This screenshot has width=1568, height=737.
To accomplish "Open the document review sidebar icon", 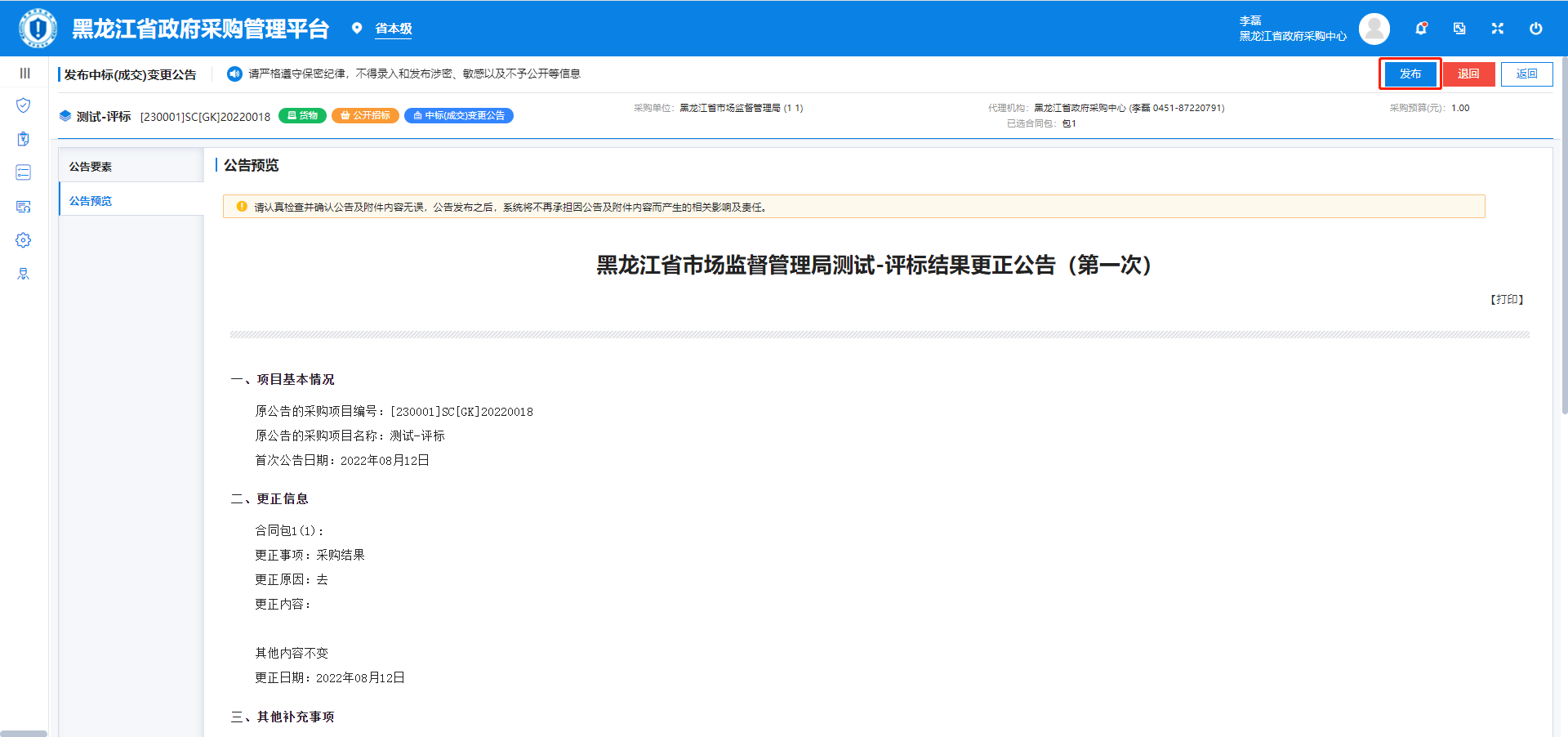I will click(24, 207).
